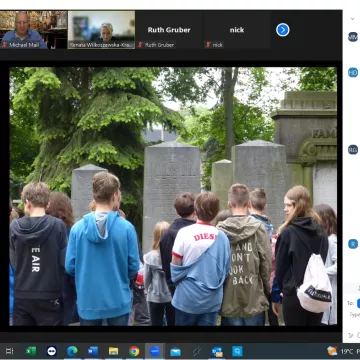
Task: Open the chat recipient selector next to To:
Action: coord(358,303)
